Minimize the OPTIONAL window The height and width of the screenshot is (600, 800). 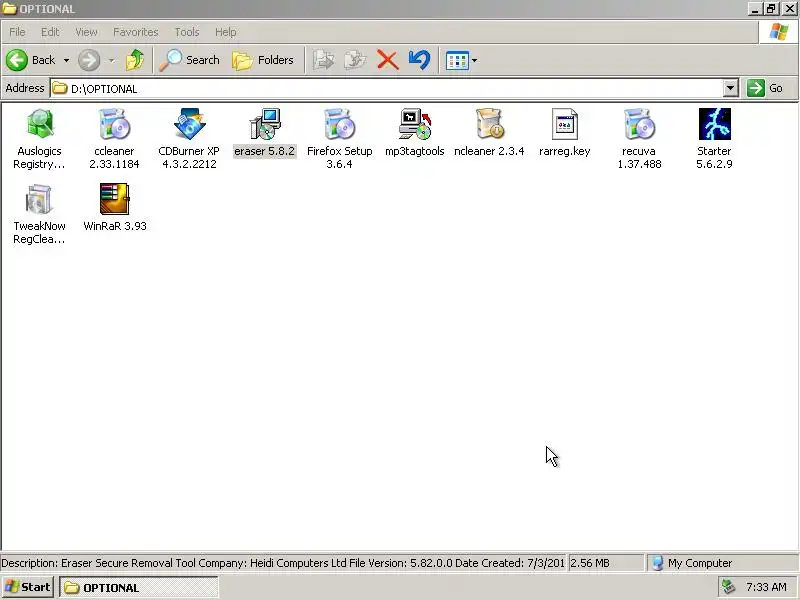click(x=755, y=9)
